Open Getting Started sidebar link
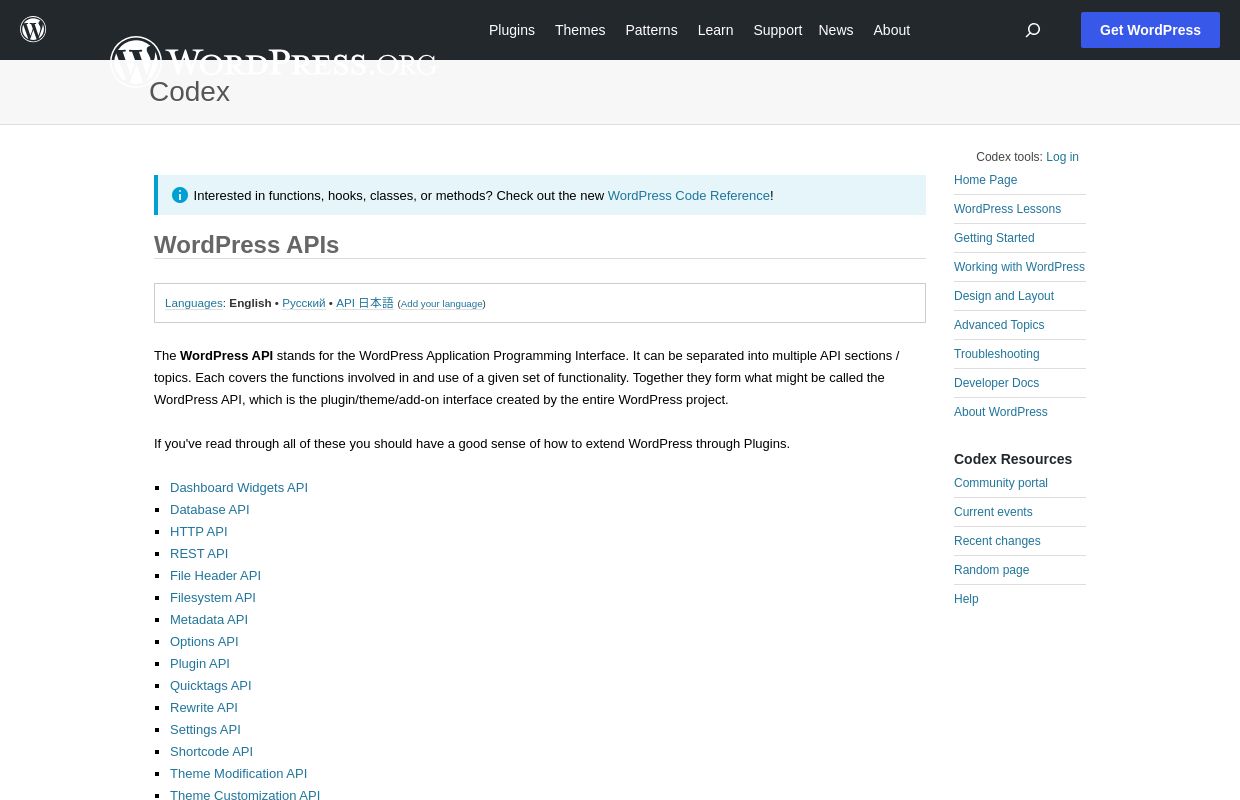The width and height of the screenshot is (1240, 800). pyautogui.click(x=994, y=238)
